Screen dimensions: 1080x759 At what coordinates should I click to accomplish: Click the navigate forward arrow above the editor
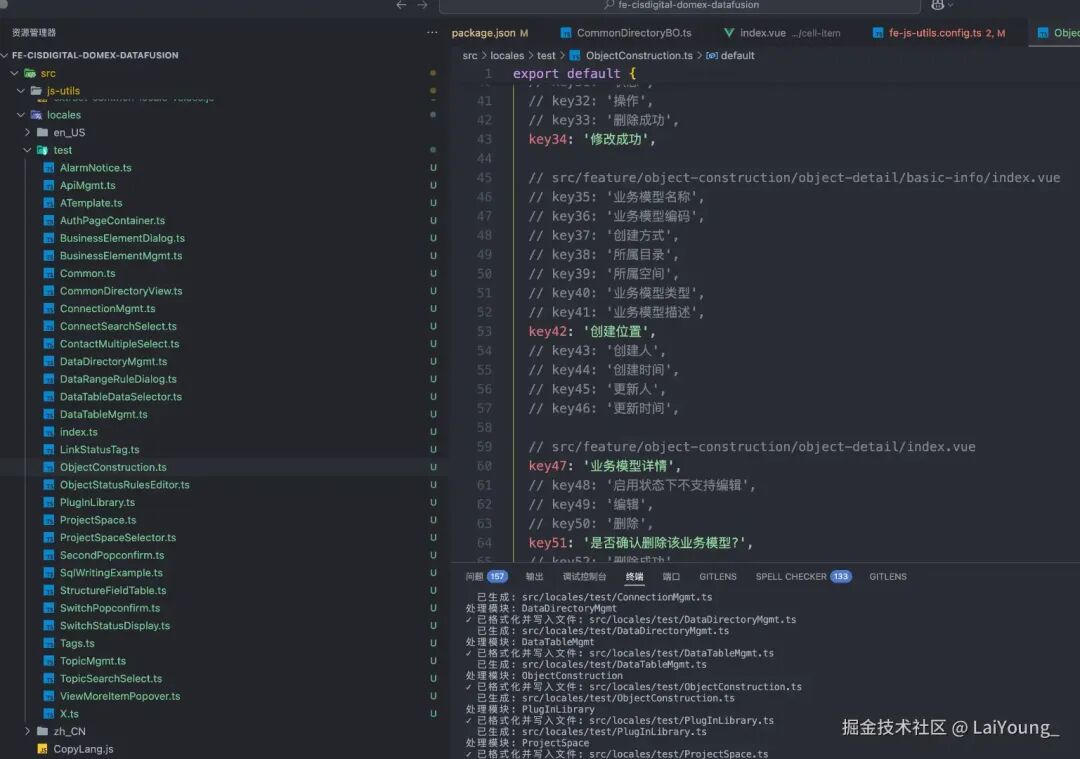[421, 5]
